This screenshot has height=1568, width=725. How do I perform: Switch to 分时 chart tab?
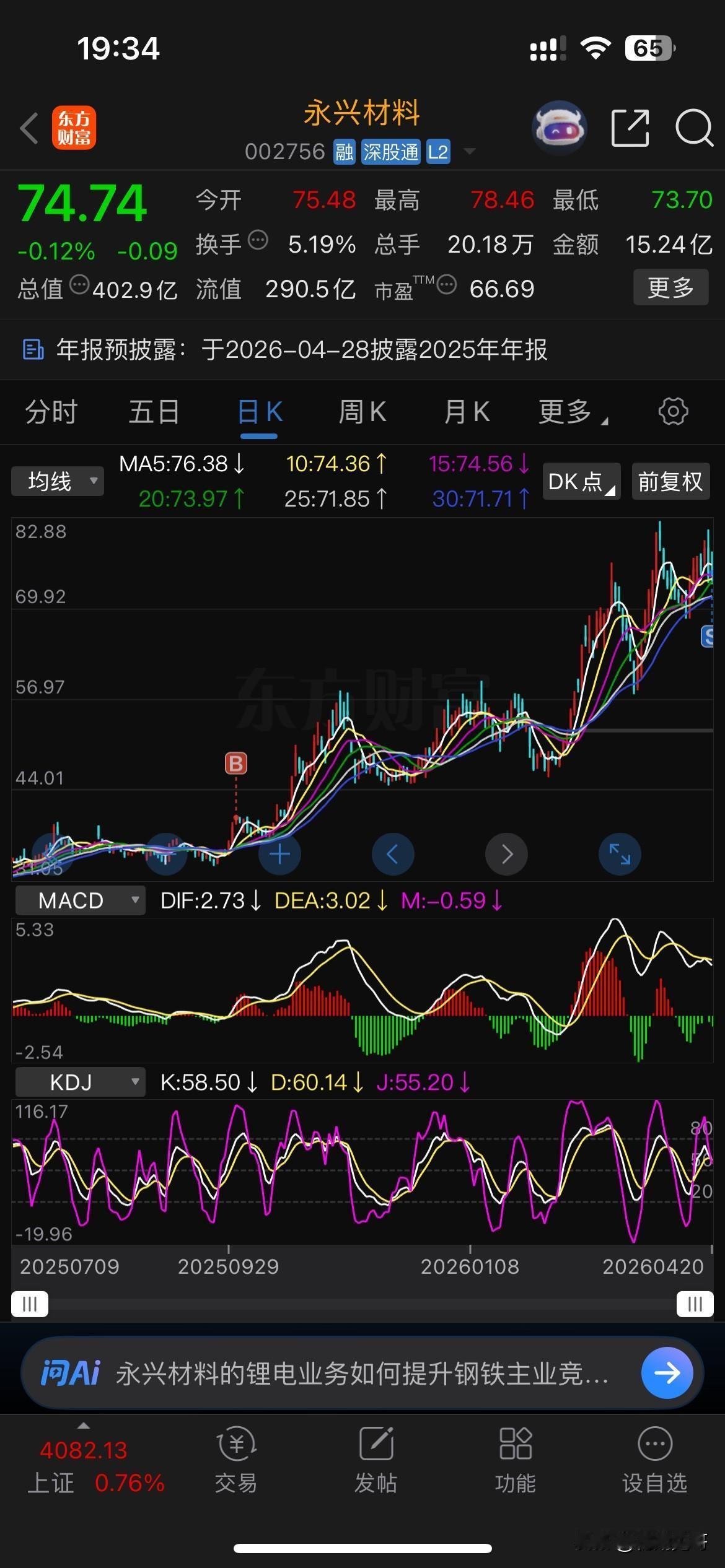[x=51, y=412]
